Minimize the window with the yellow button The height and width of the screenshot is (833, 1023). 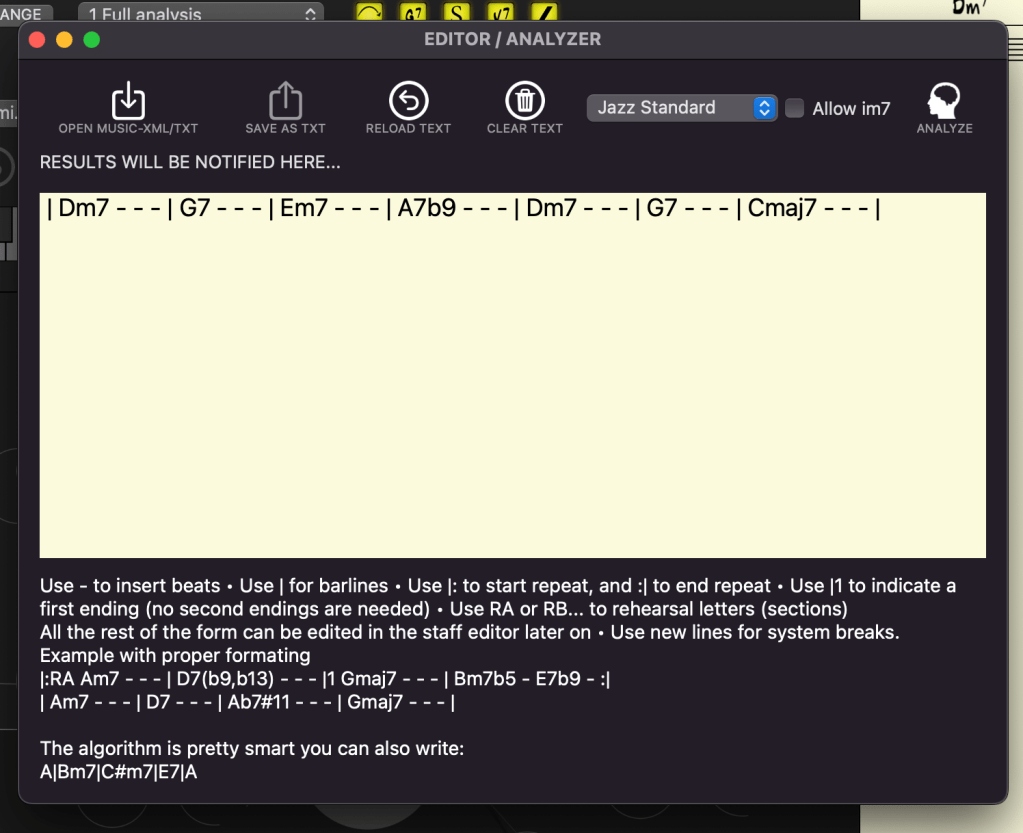[64, 40]
